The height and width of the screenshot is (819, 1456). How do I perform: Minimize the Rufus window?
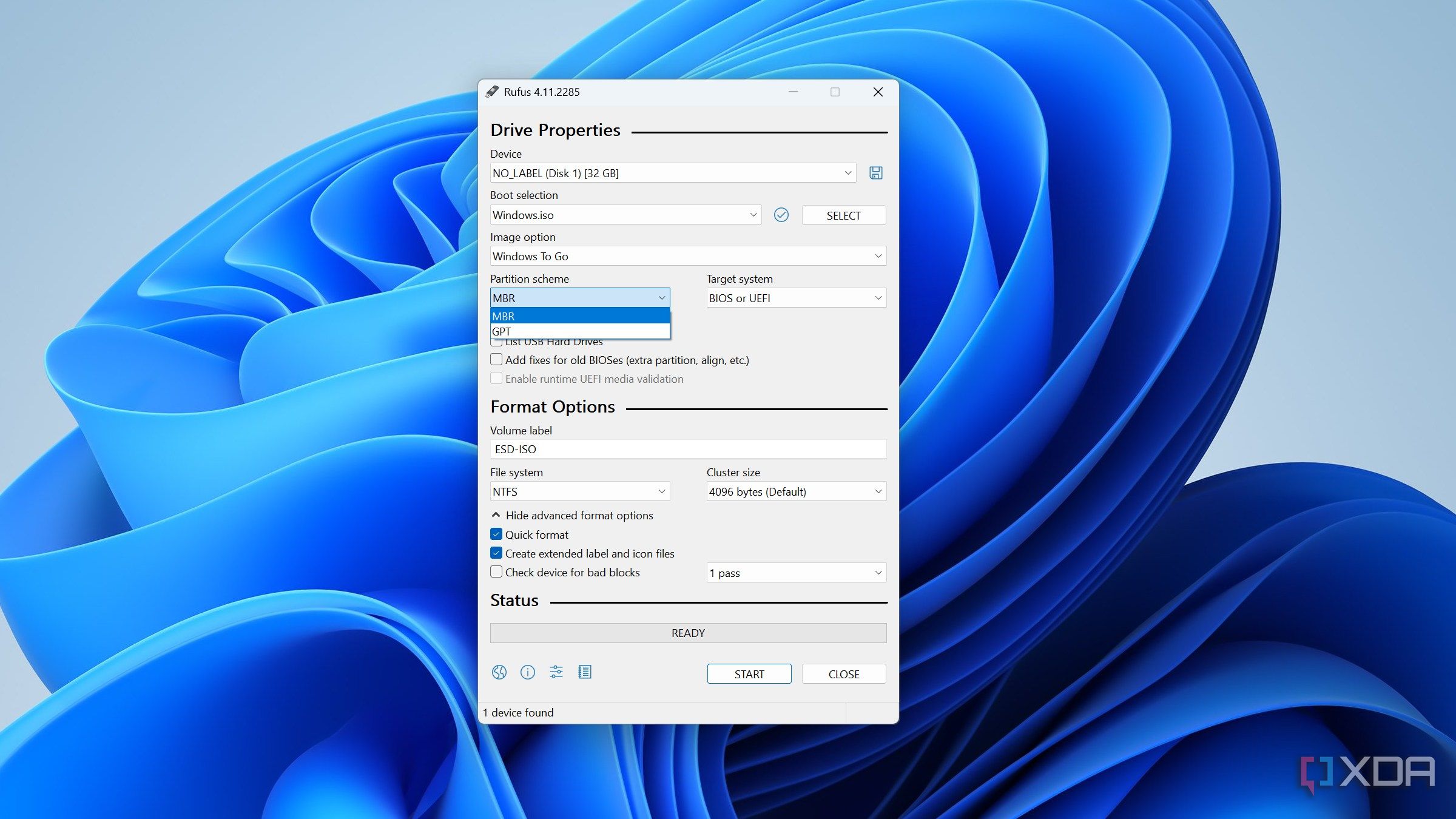(x=793, y=92)
